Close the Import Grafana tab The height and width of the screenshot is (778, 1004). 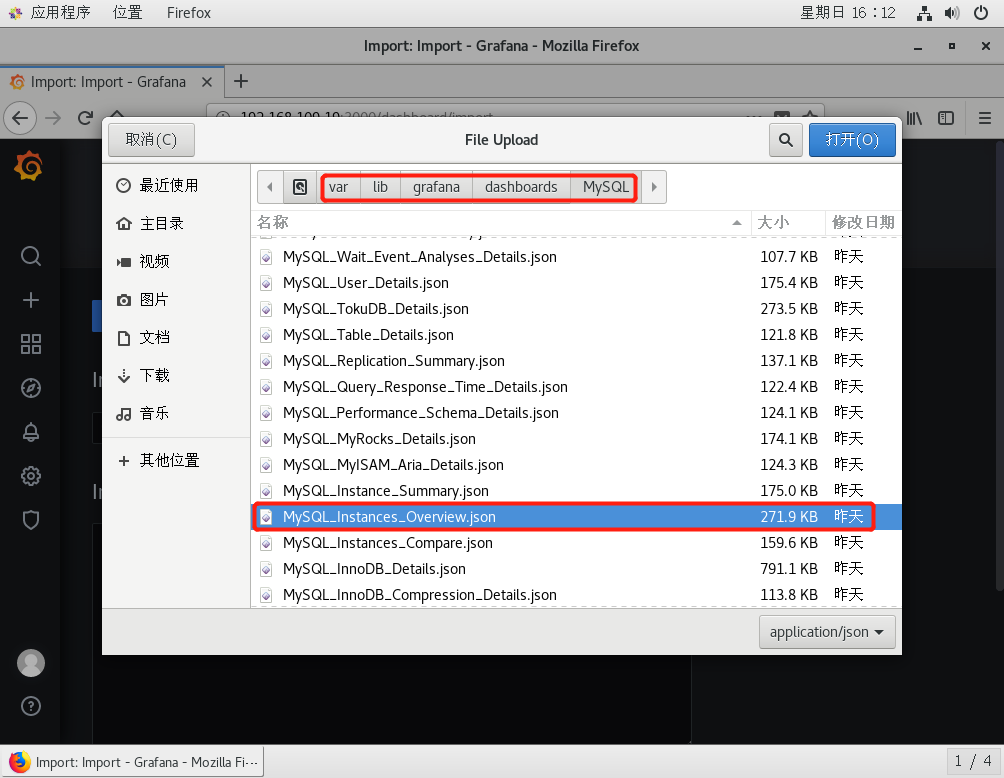coord(206,82)
